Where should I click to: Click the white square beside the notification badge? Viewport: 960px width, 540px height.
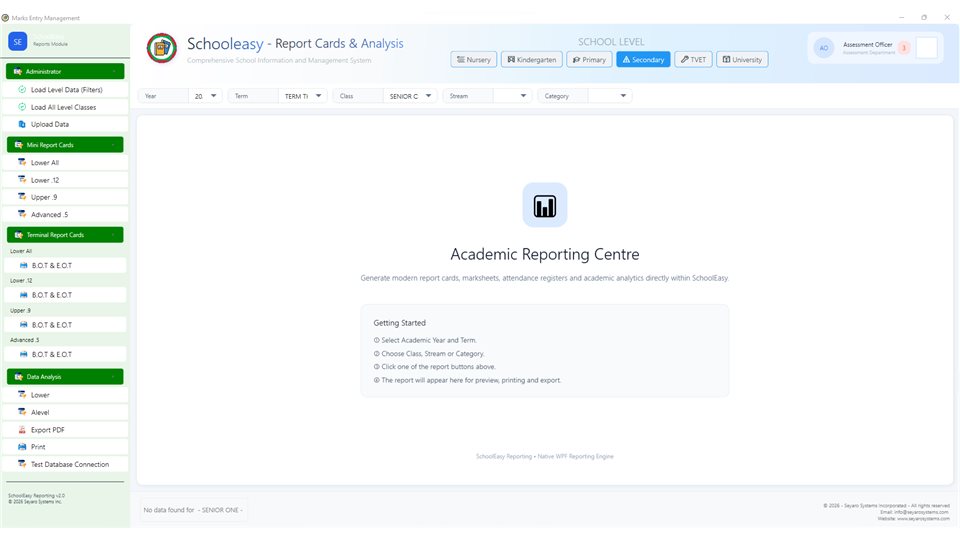pos(927,48)
